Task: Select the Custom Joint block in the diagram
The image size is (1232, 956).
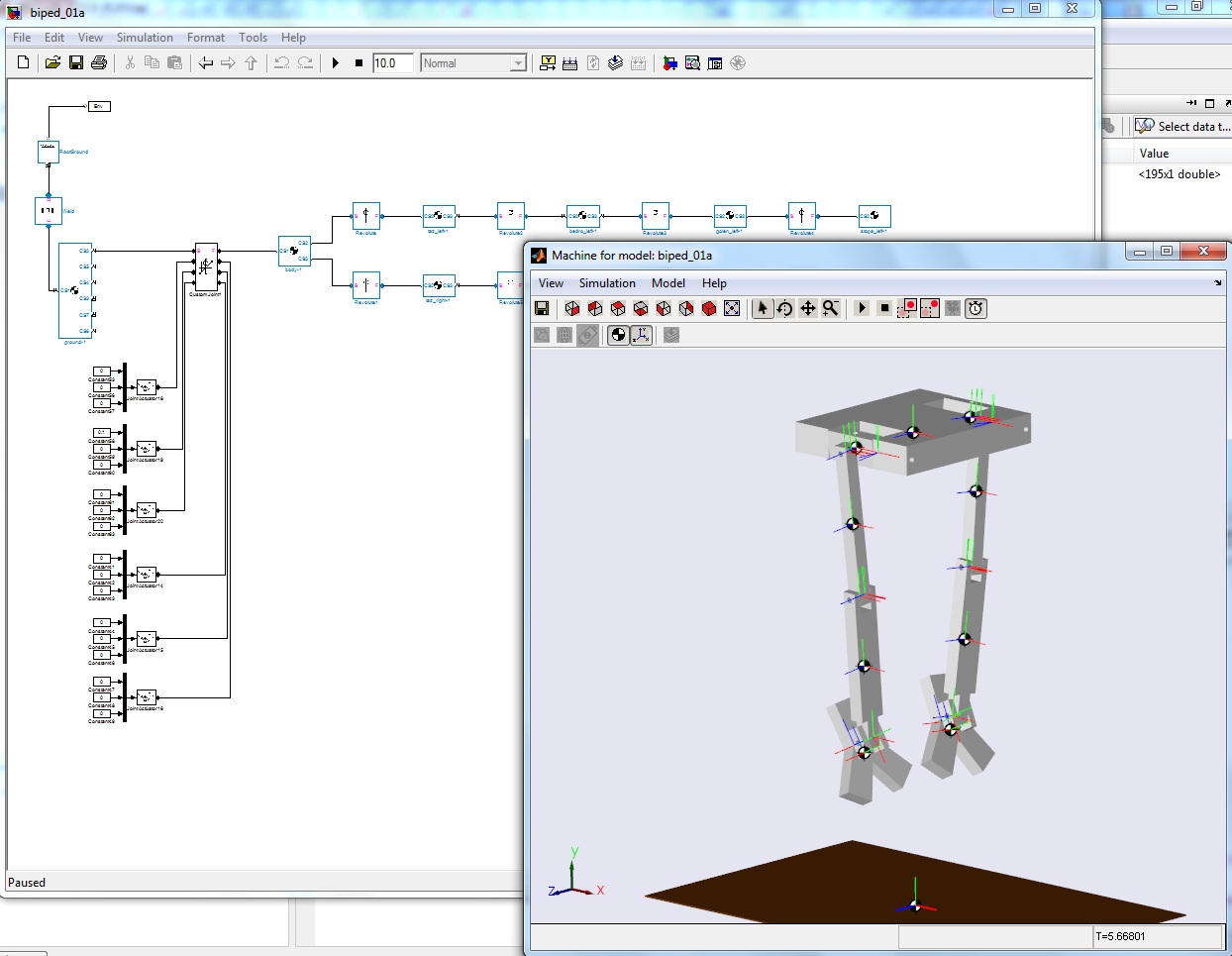Action: (x=206, y=266)
